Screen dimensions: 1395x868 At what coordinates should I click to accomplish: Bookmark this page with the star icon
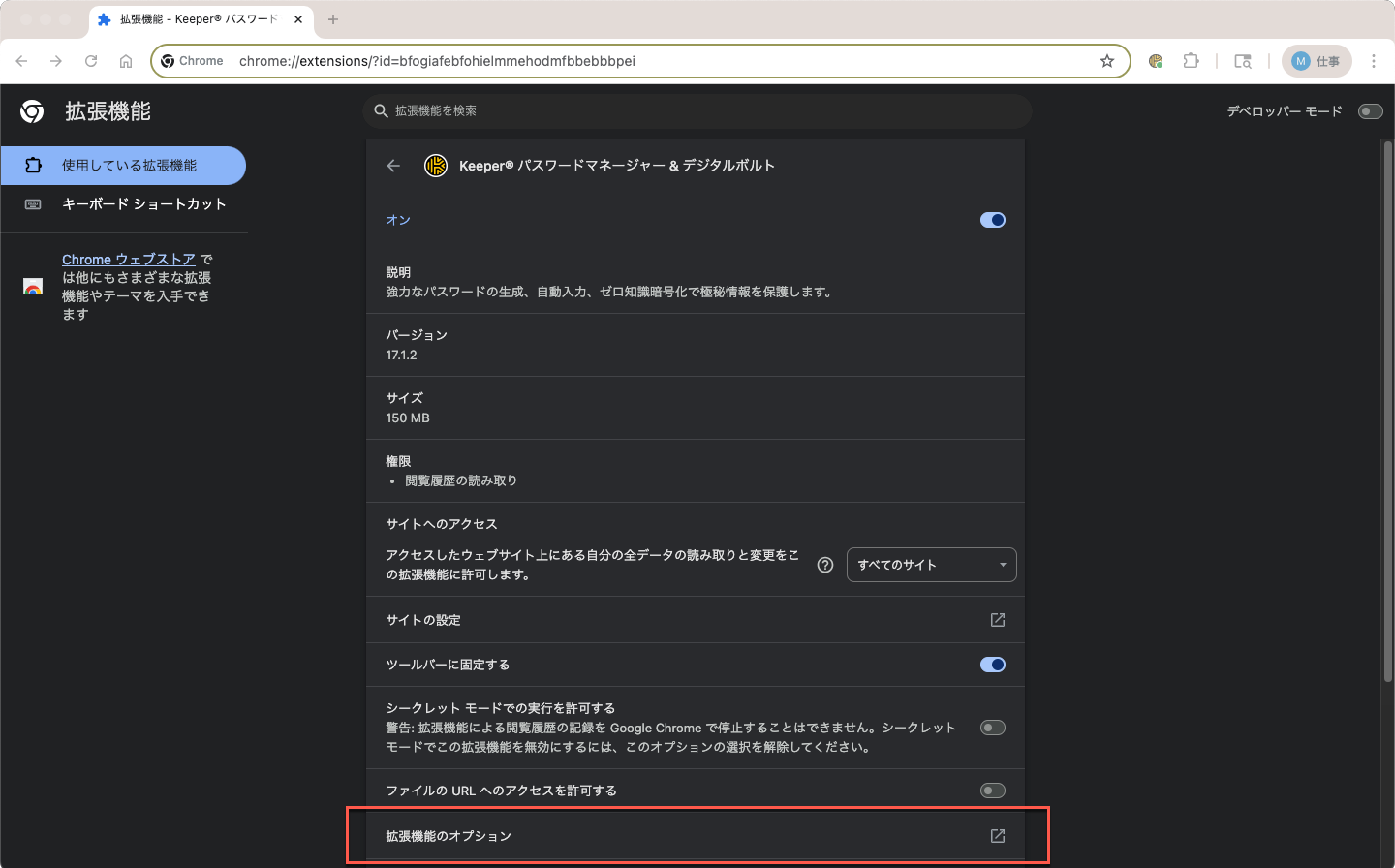click(x=1107, y=61)
